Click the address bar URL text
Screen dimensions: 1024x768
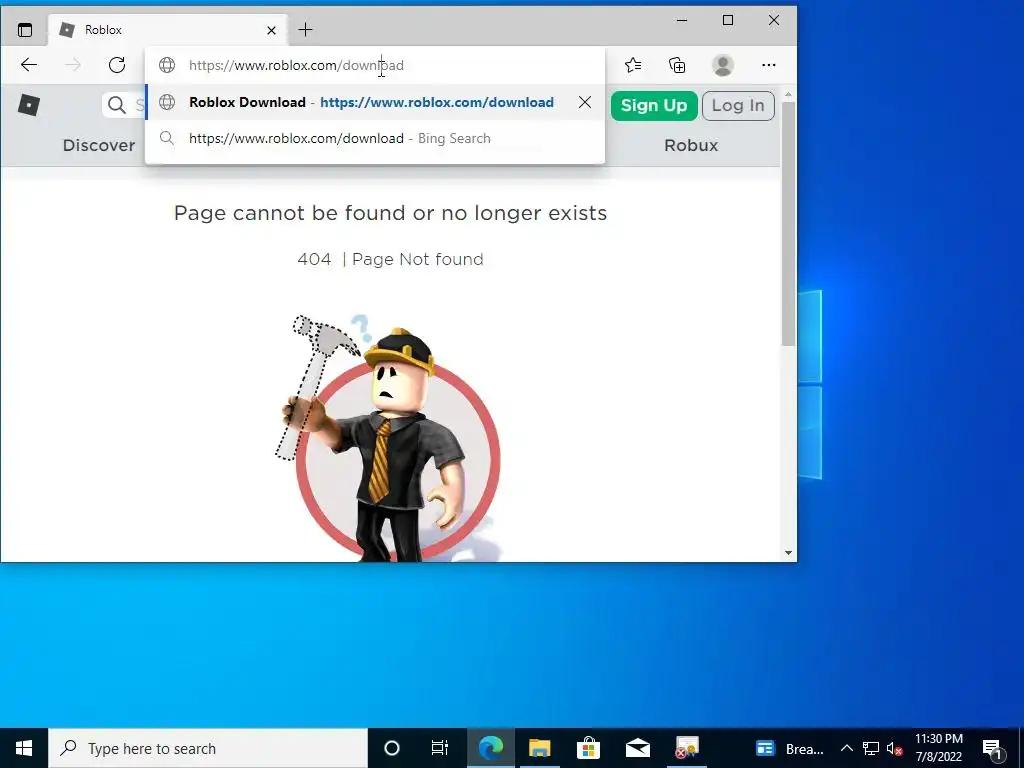(x=296, y=65)
